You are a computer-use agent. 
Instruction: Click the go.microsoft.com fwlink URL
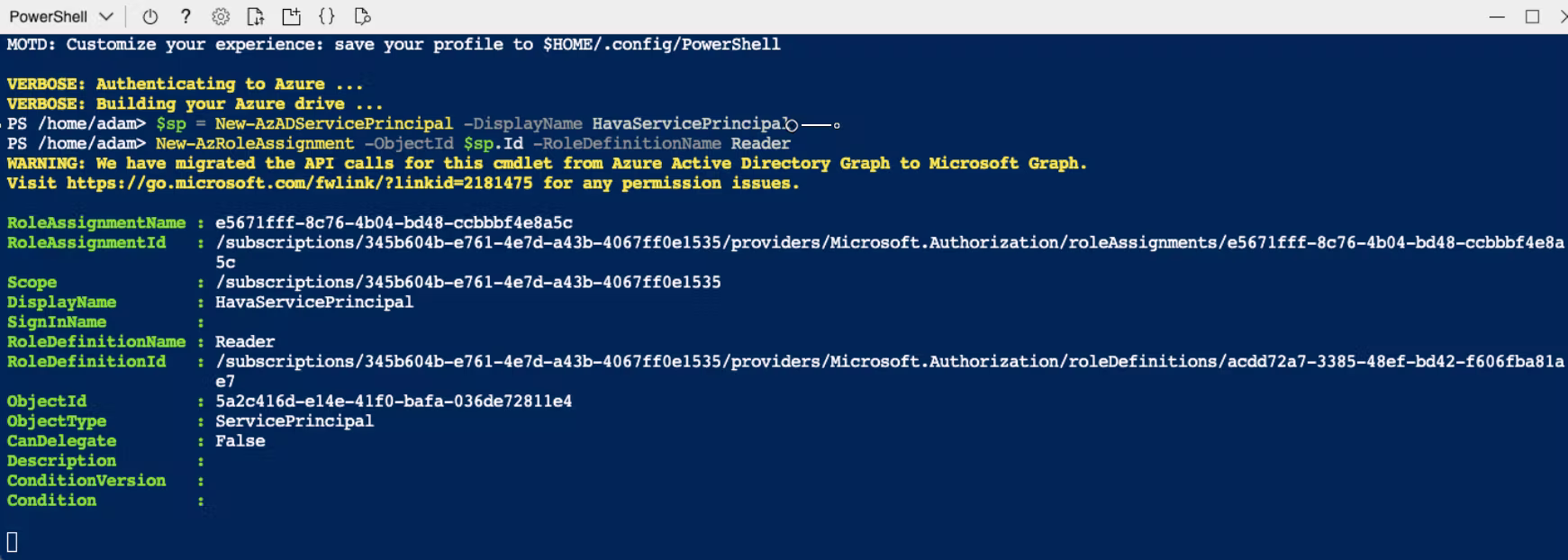(x=299, y=183)
